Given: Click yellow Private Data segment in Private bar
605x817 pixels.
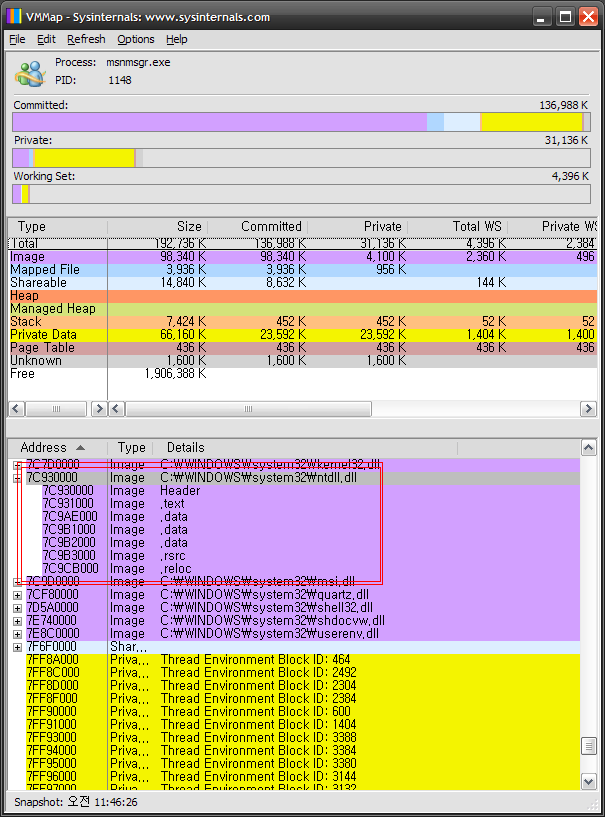Looking at the screenshot, I should coord(84,158).
